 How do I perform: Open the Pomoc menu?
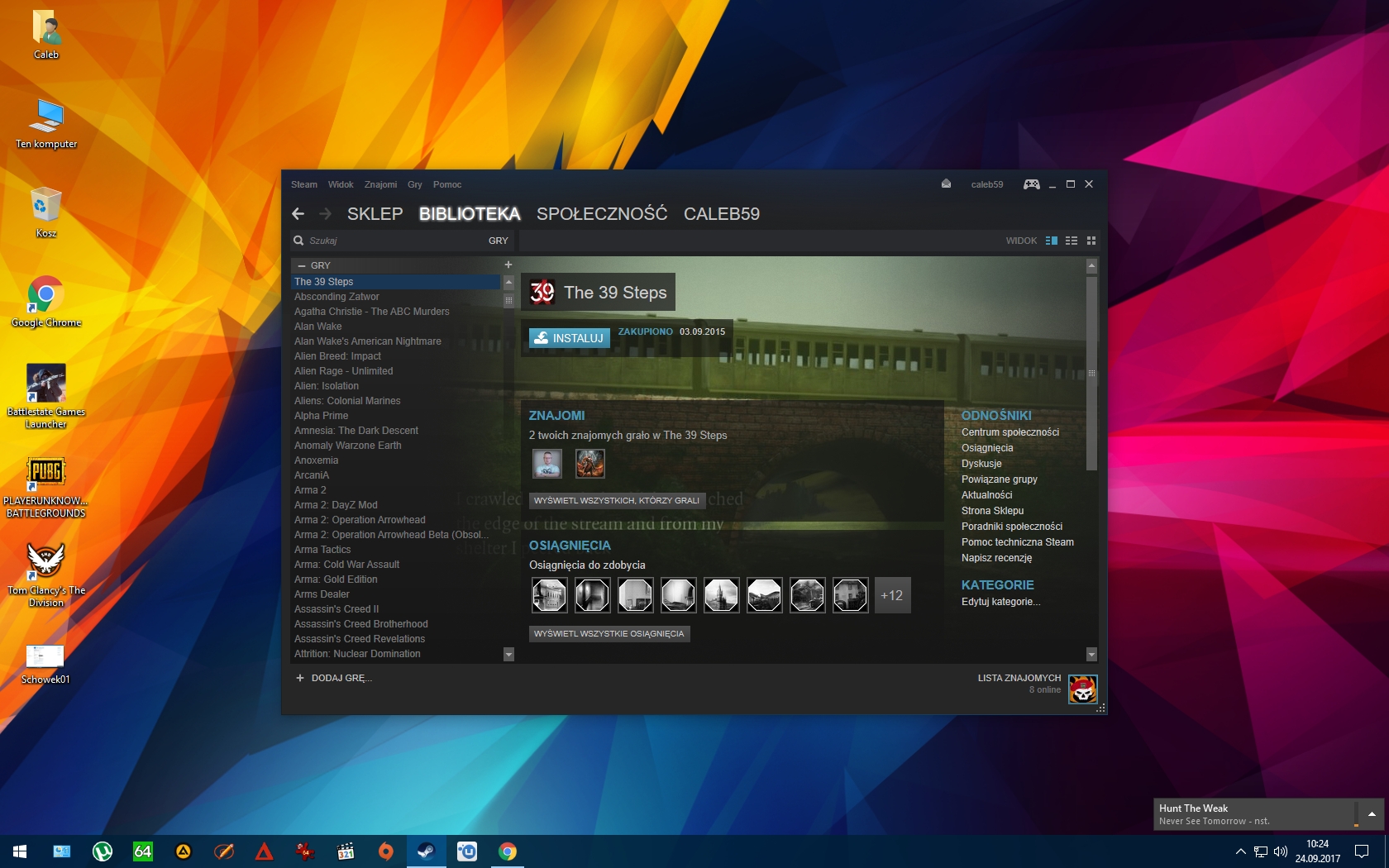pyautogui.click(x=447, y=184)
